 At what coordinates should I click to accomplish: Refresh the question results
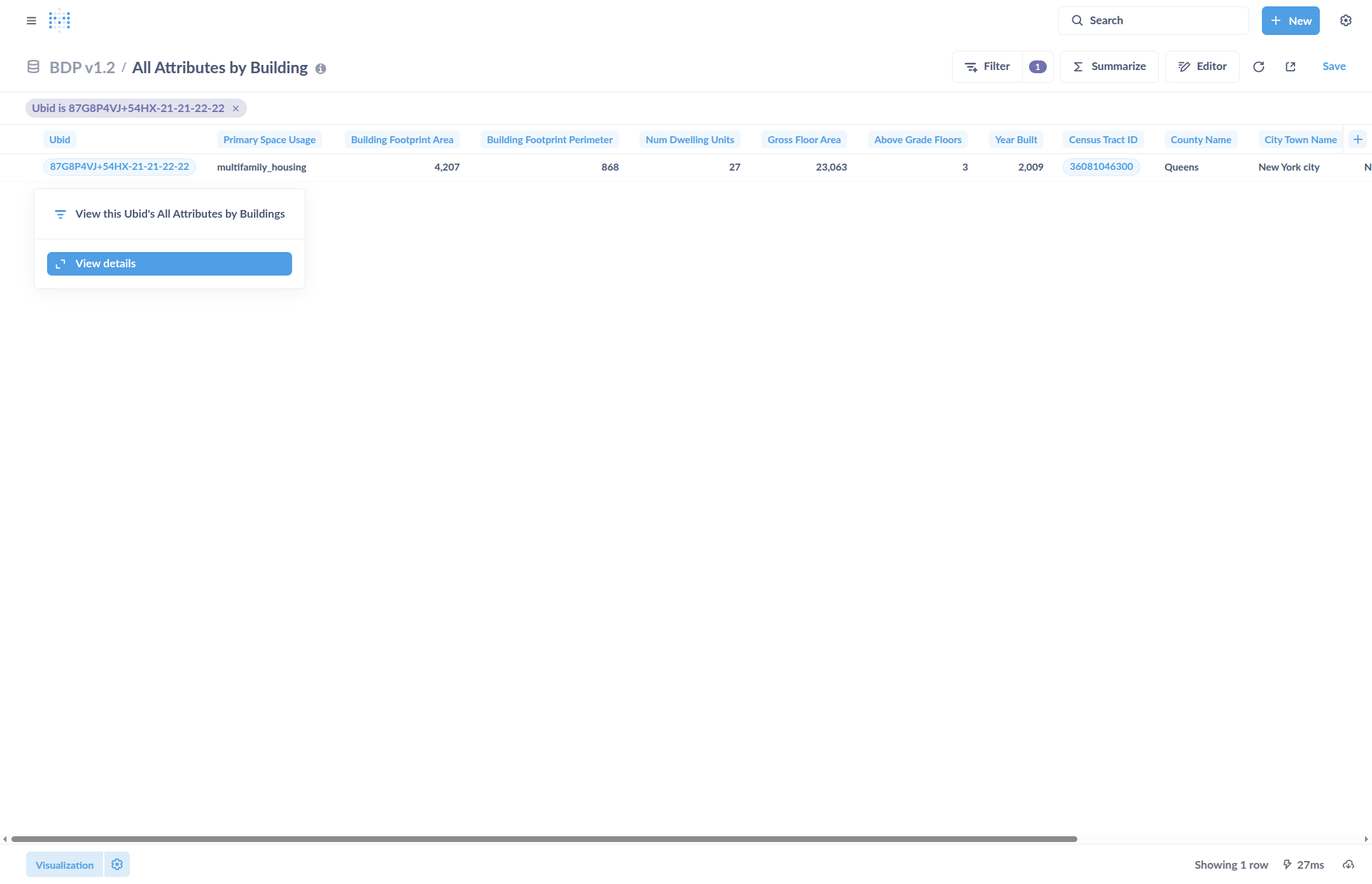pos(1259,66)
